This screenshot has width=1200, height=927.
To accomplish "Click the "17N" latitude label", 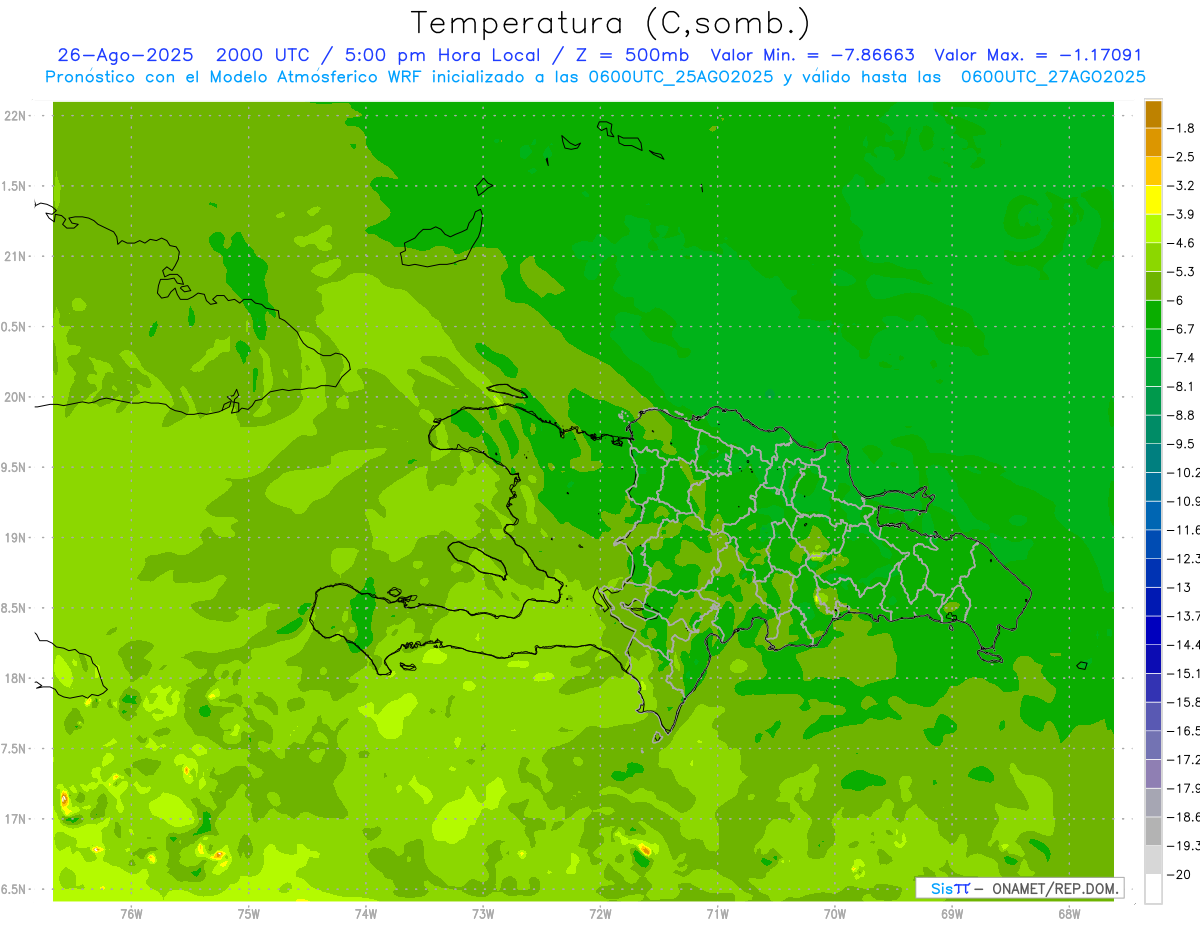I will pyautogui.click(x=14, y=819).
